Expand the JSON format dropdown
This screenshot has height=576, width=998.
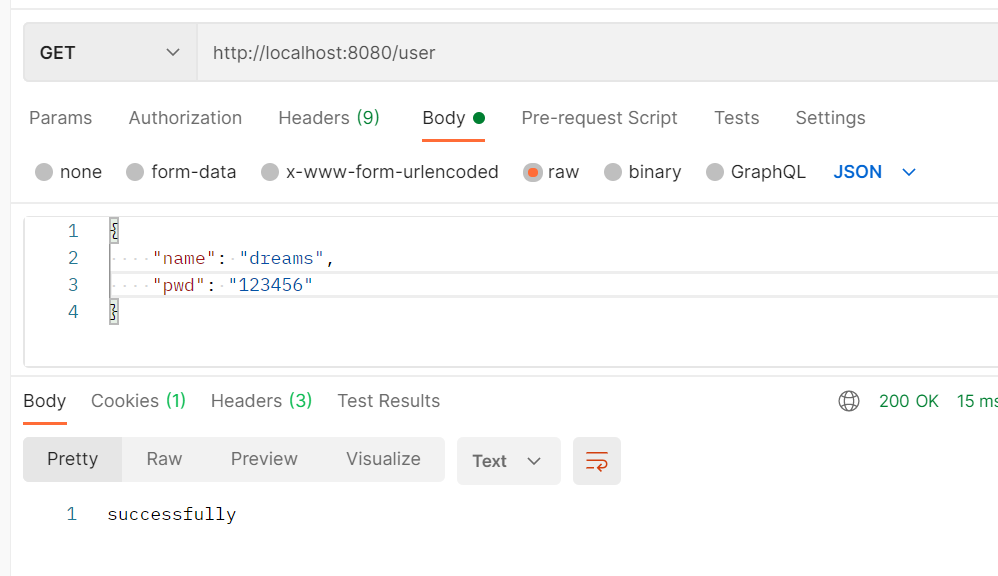(875, 172)
